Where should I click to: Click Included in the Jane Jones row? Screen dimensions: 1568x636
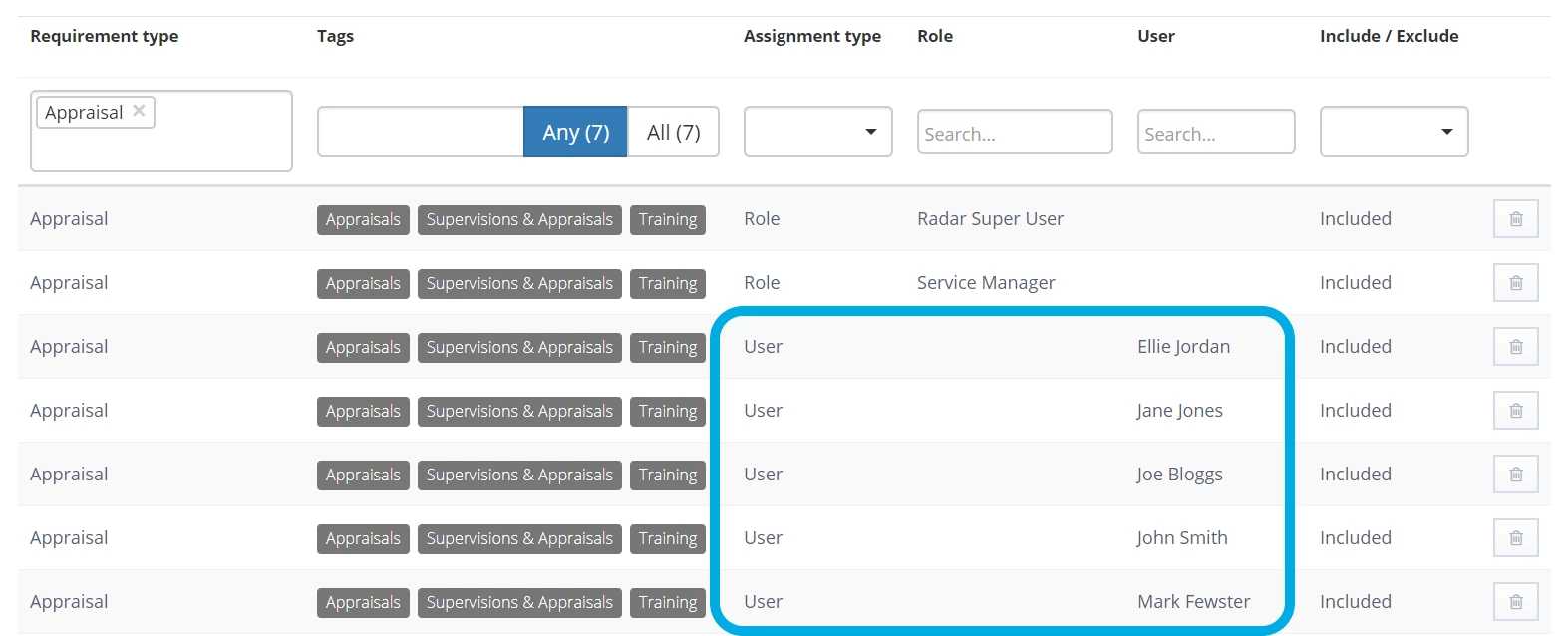click(x=1356, y=411)
